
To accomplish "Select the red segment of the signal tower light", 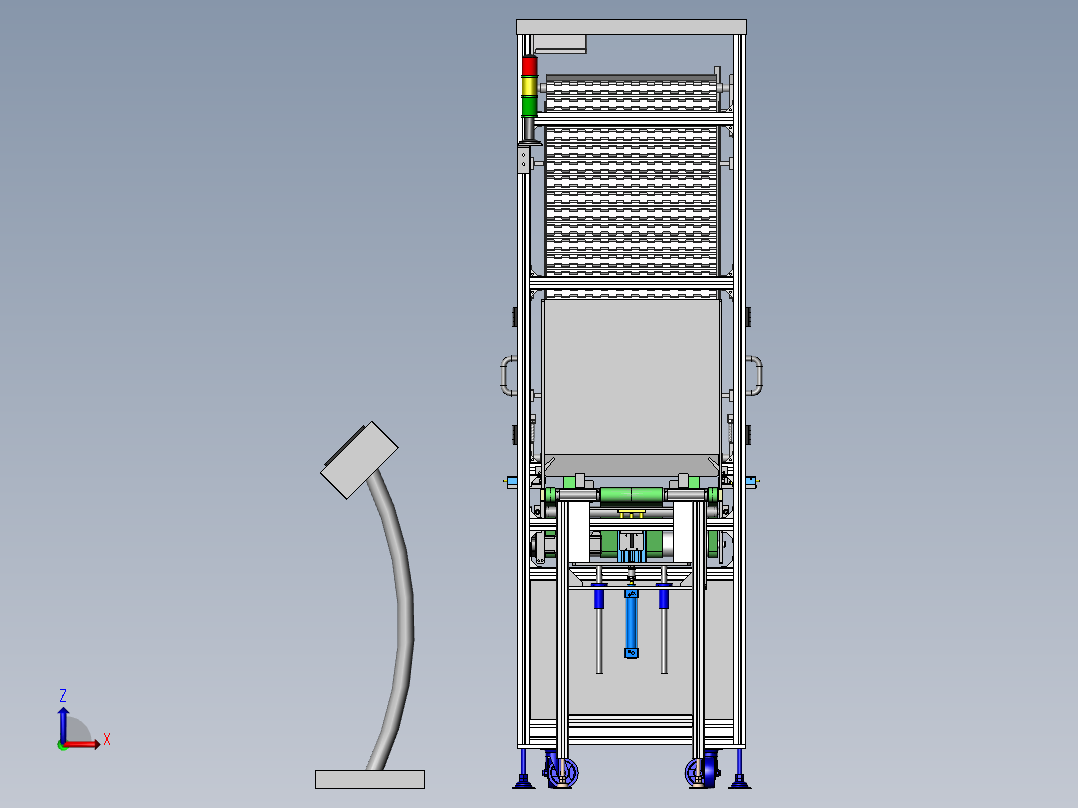I will pyautogui.click(x=529, y=66).
